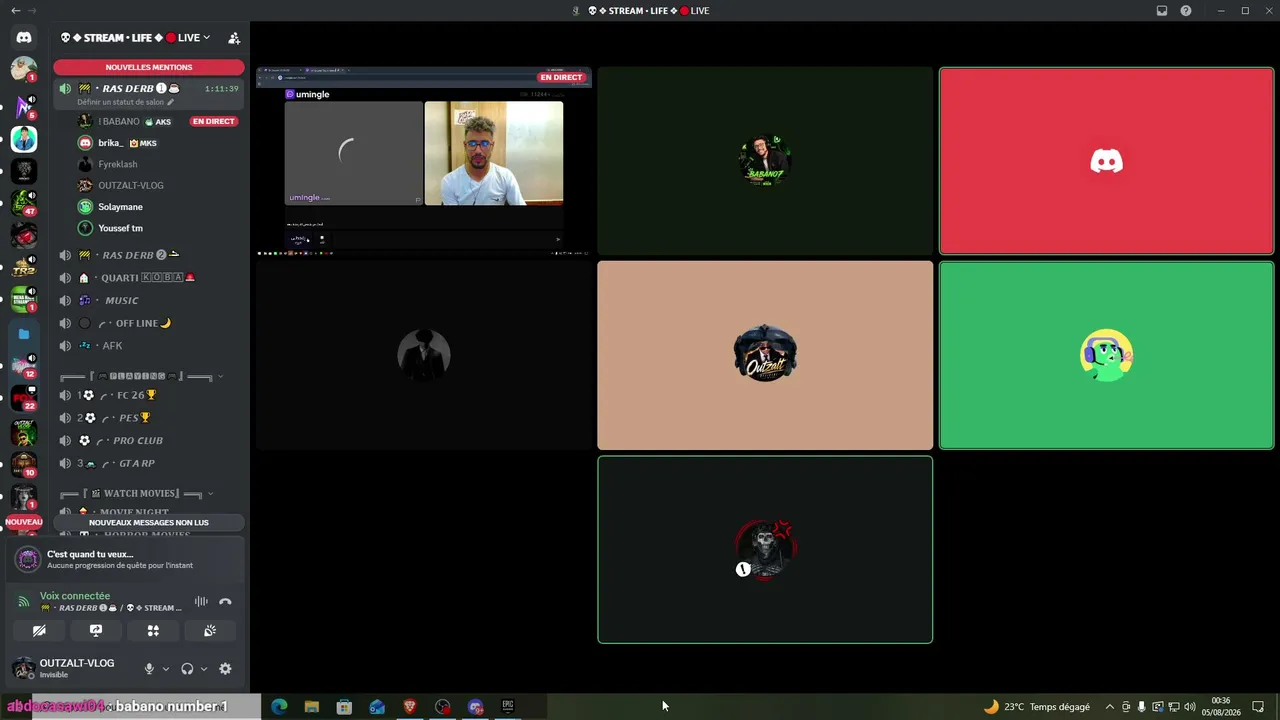Screen dimensions: 1280x720
Task: Join the OFF LINE voice channel
Action: (x=149, y=323)
